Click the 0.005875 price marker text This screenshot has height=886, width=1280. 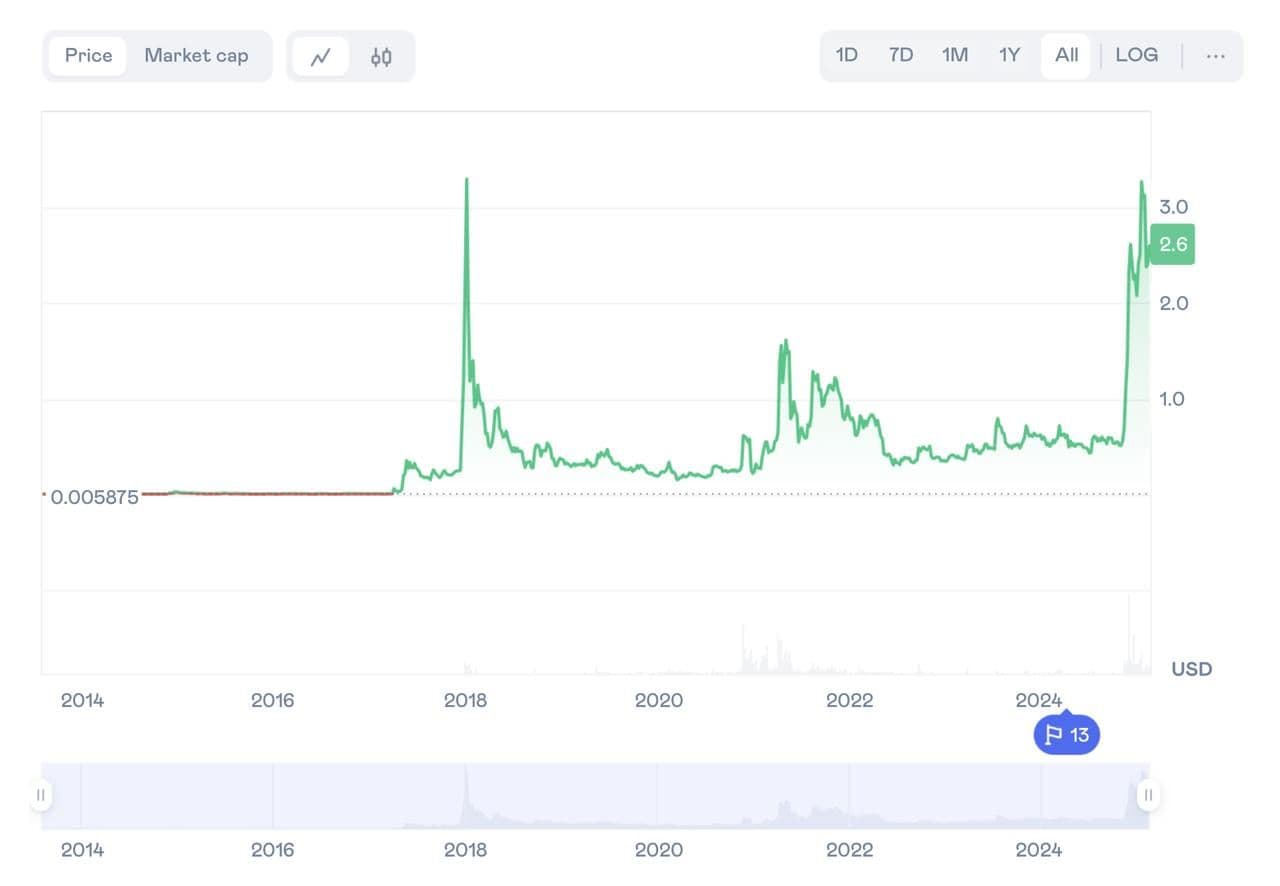93,496
